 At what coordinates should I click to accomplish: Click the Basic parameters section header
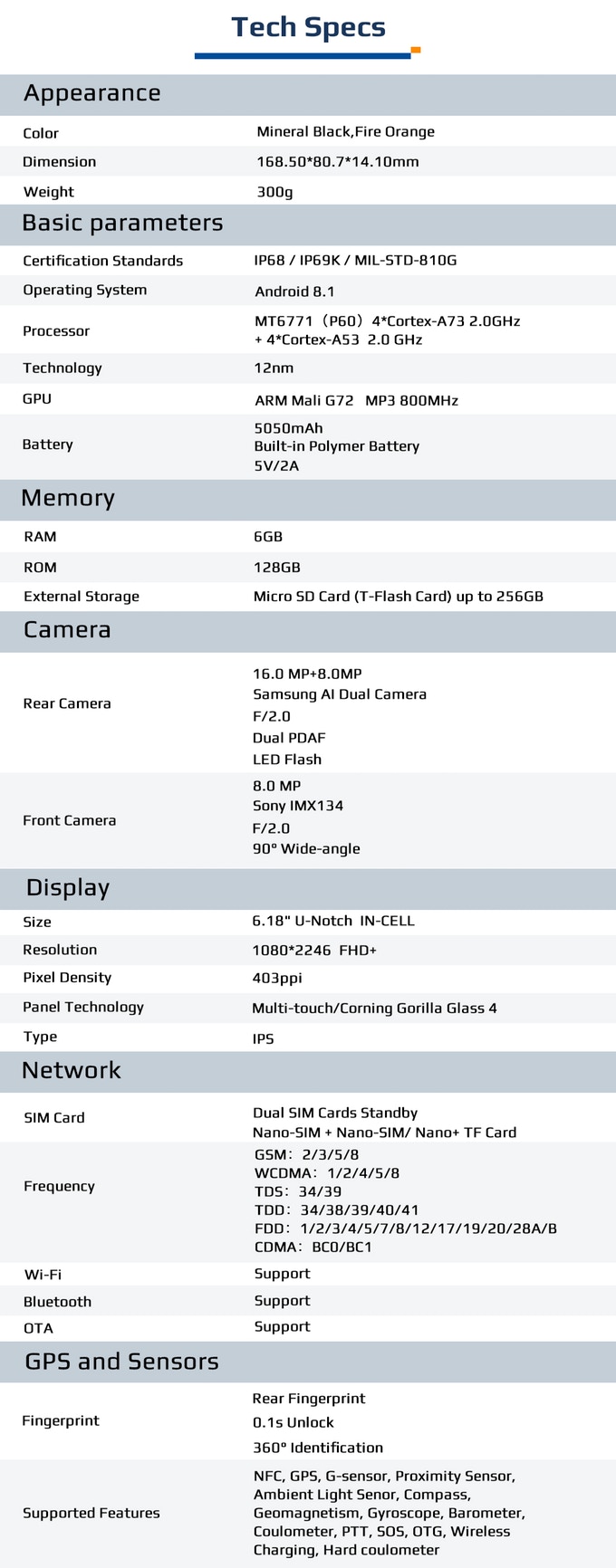click(x=122, y=224)
